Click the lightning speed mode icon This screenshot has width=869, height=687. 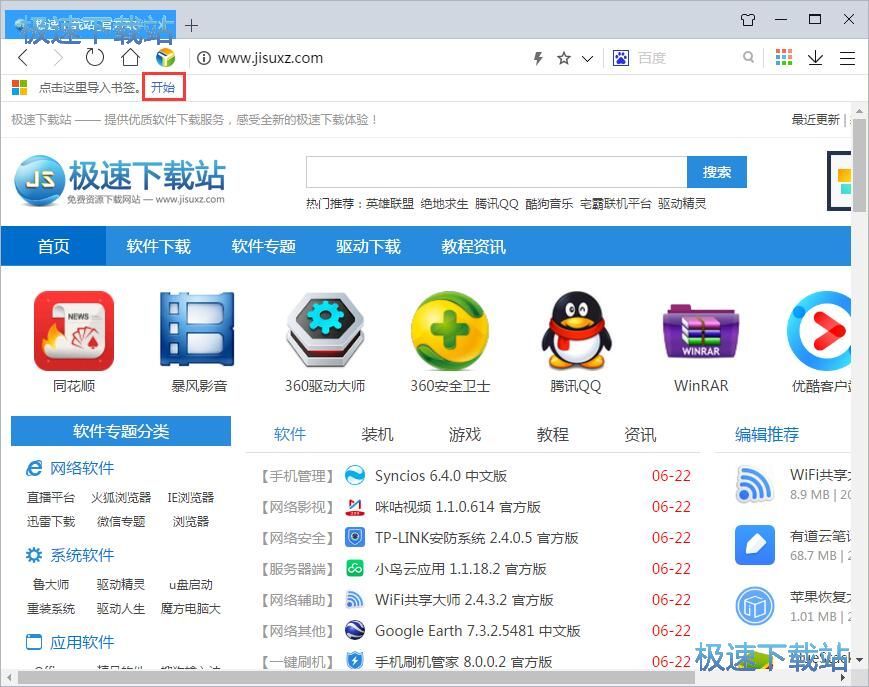(538, 58)
